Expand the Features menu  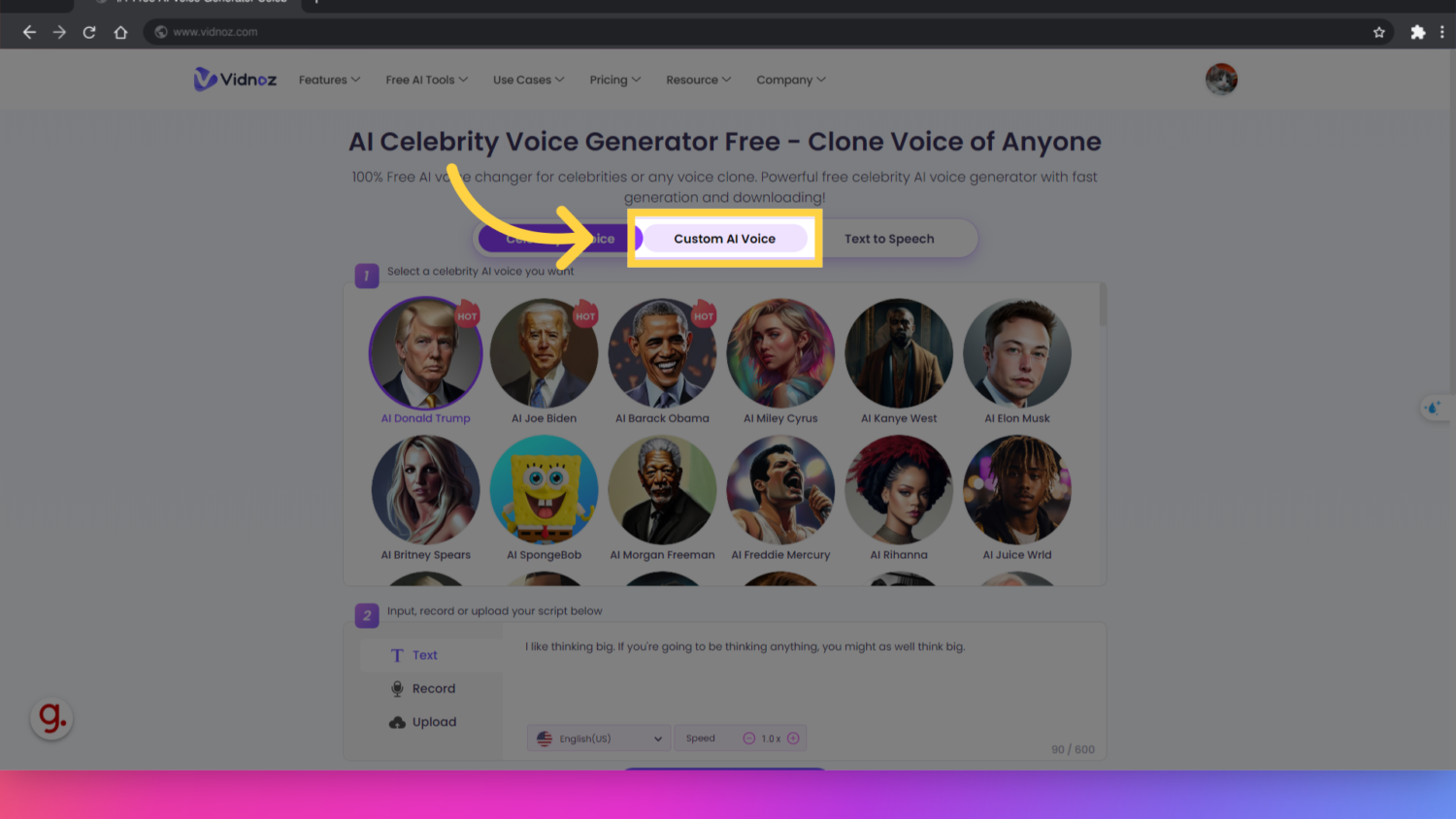tap(329, 80)
